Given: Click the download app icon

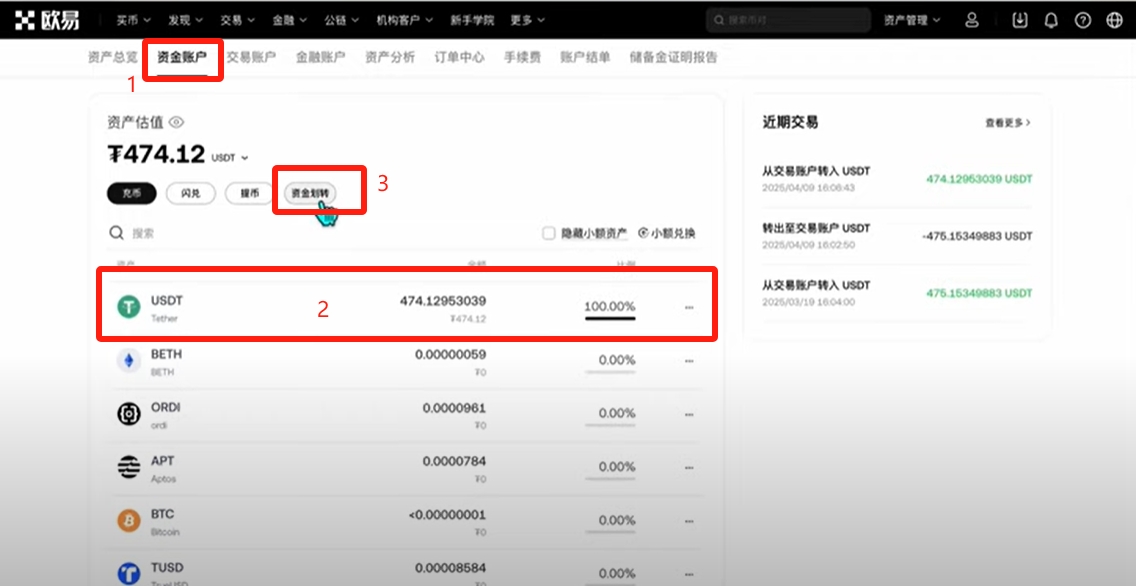Looking at the screenshot, I should (x=1020, y=20).
